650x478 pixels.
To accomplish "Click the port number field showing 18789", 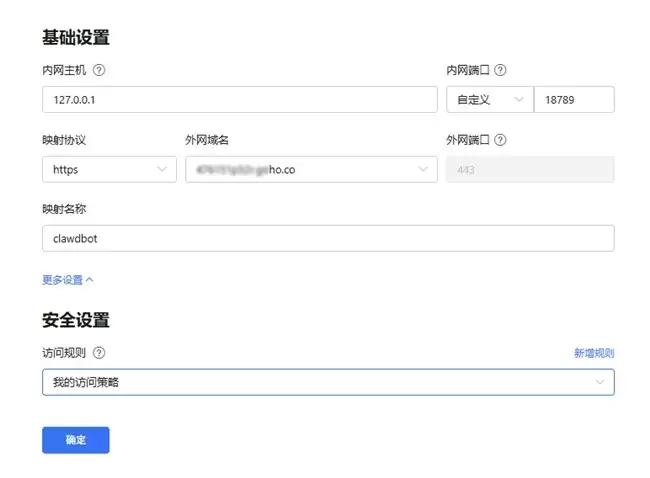I will (x=574, y=99).
